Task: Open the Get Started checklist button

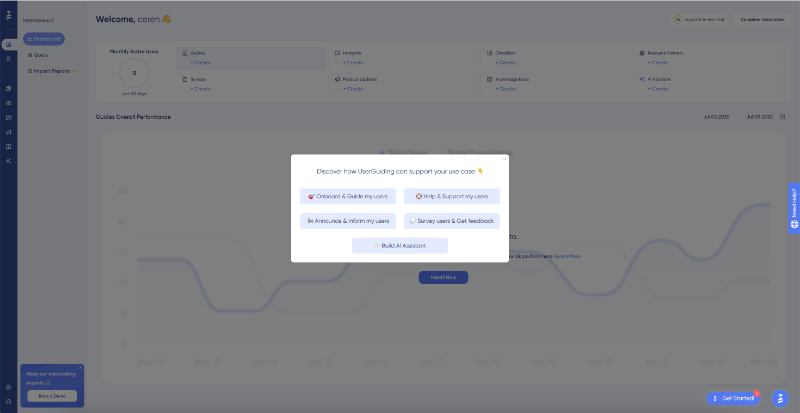Action: pyautogui.click(x=733, y=398)
